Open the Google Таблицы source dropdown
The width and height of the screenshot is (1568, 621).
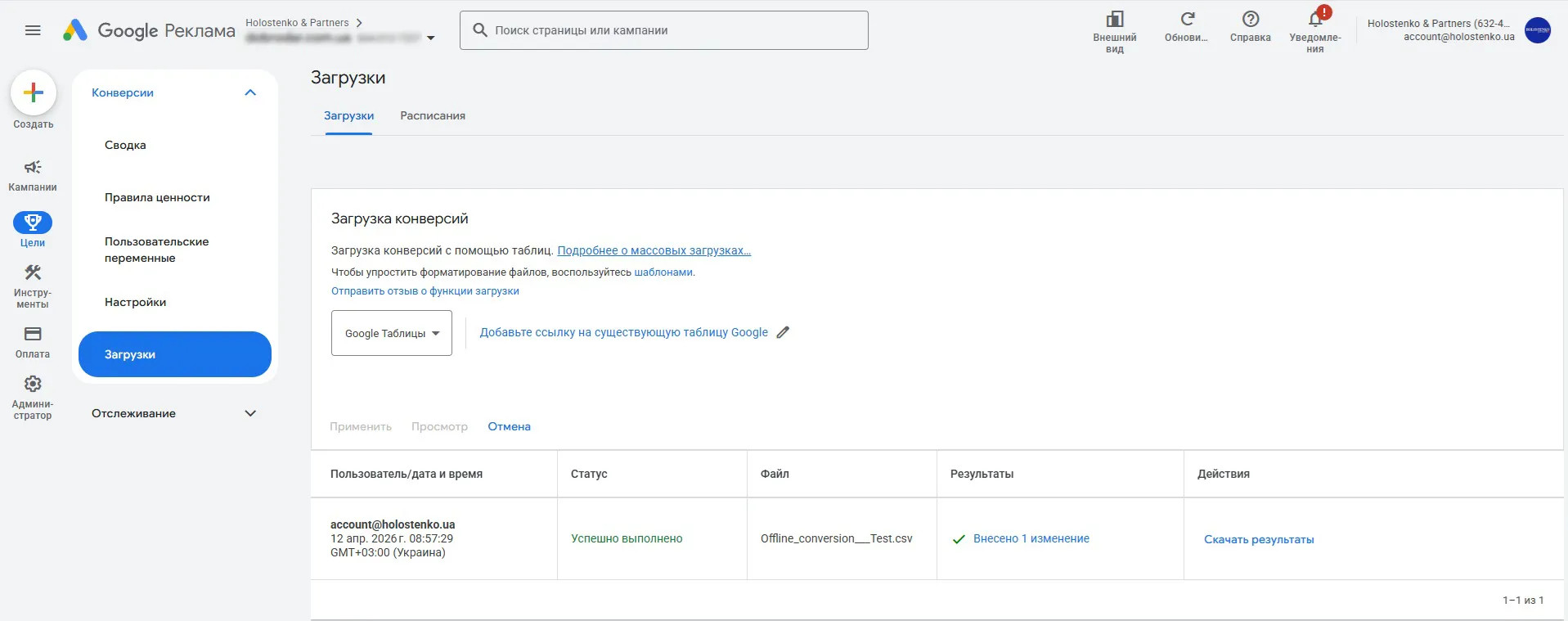tap(392, 333)
